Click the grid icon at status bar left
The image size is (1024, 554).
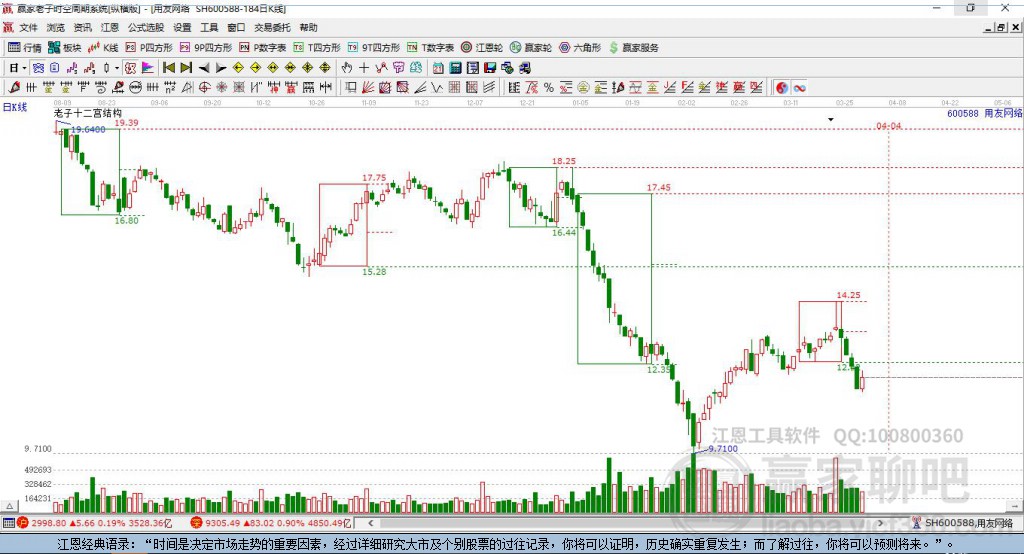[8, 523]
